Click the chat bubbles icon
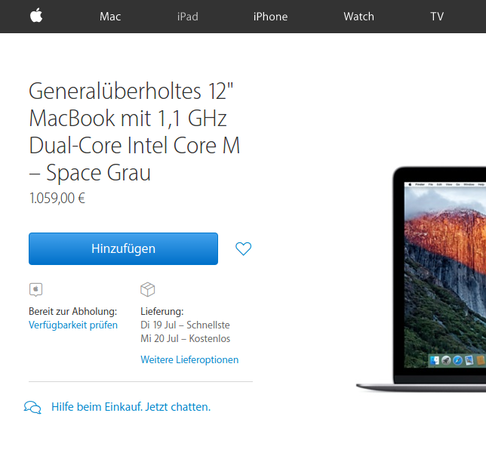 click(32, 407)
